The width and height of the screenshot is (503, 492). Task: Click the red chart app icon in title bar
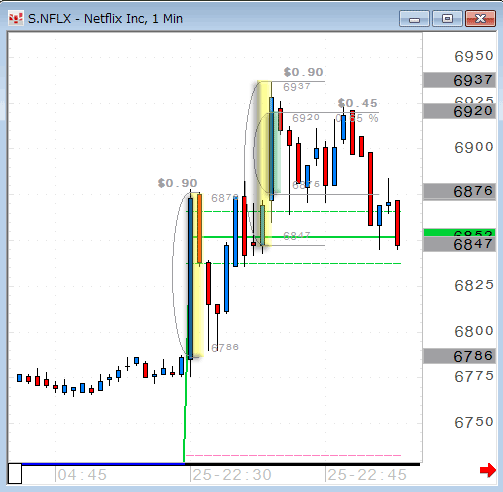tap(15, 18)
